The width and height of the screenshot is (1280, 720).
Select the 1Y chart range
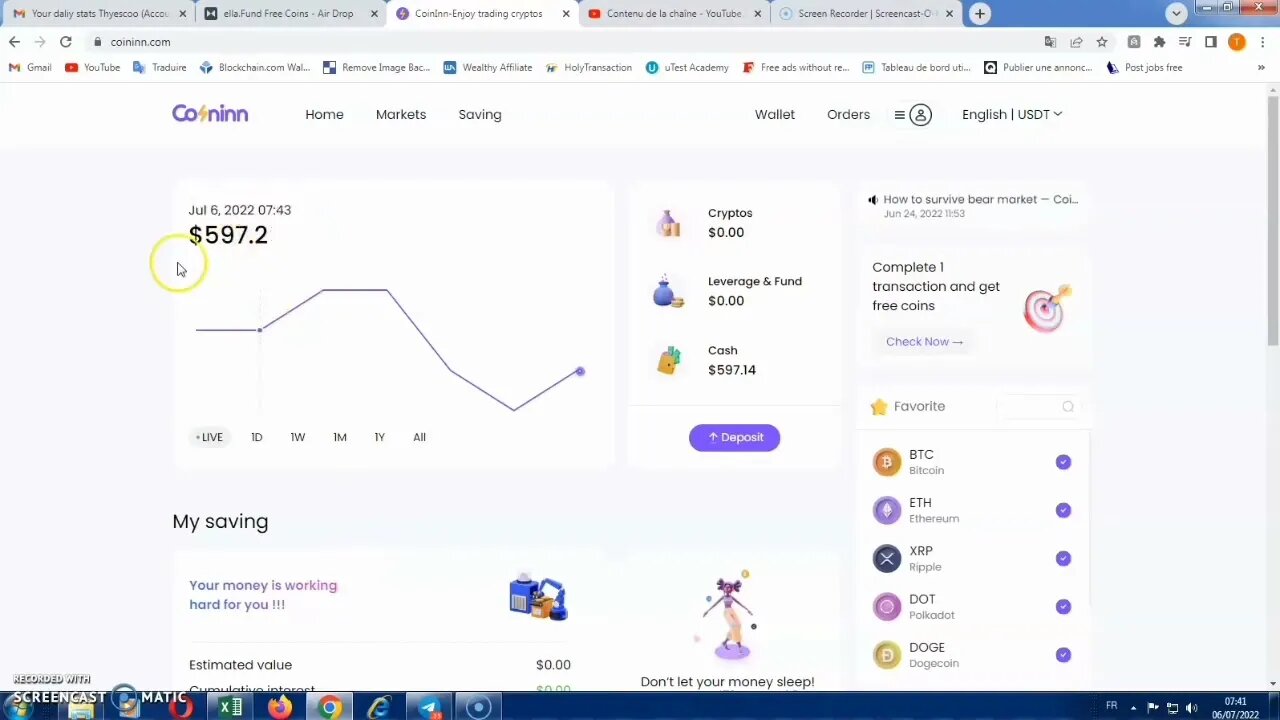tap(380, 437)
